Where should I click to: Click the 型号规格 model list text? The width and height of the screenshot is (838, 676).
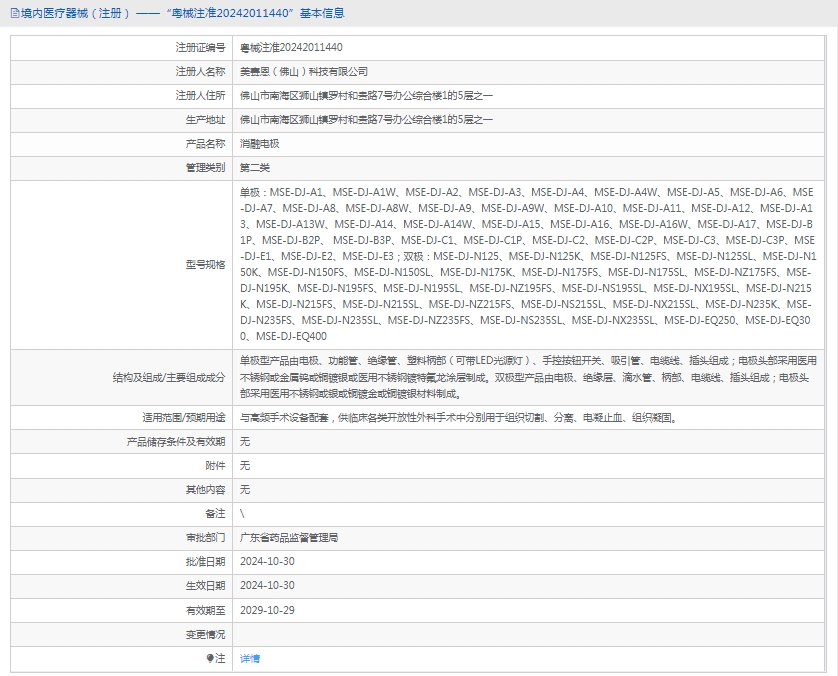pyautogui.click(x=527, y=264)
